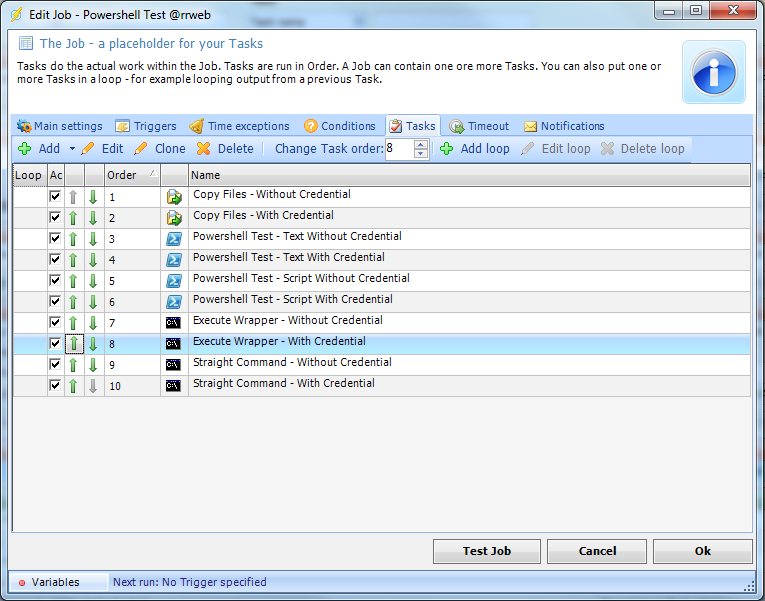Viewport: 765px width, 601px height.
Task: Click the Clone task toolbar button
Action: tap(159, 149)
